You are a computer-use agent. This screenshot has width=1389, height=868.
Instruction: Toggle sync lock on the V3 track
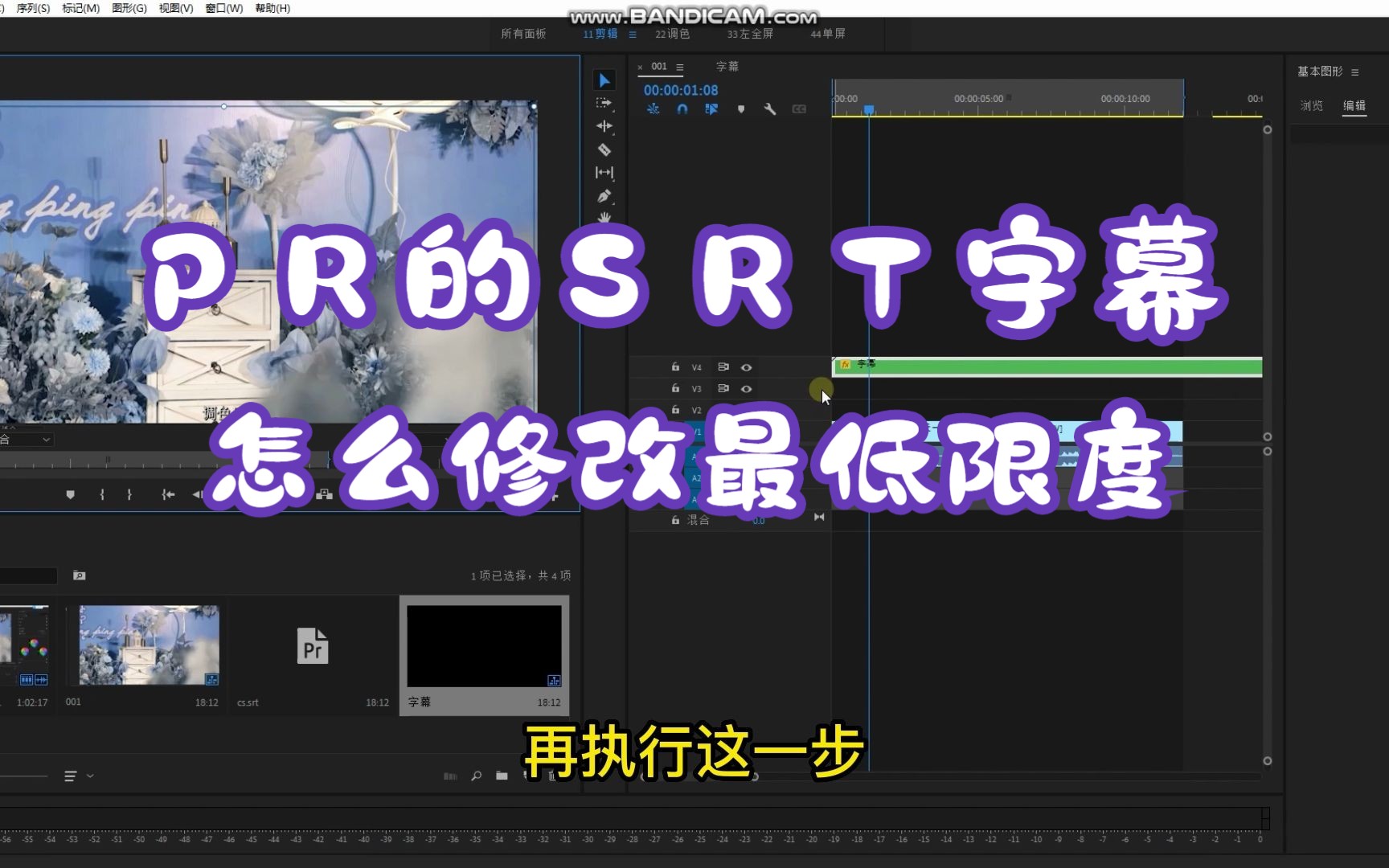pos(723,389)
